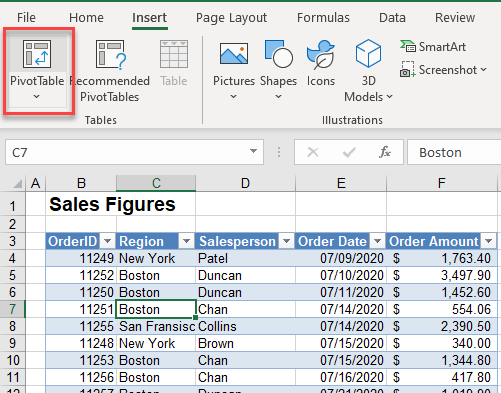Click OrderID 11253 cell
This screenshot has height=393, width=501.
coord(81,360)
